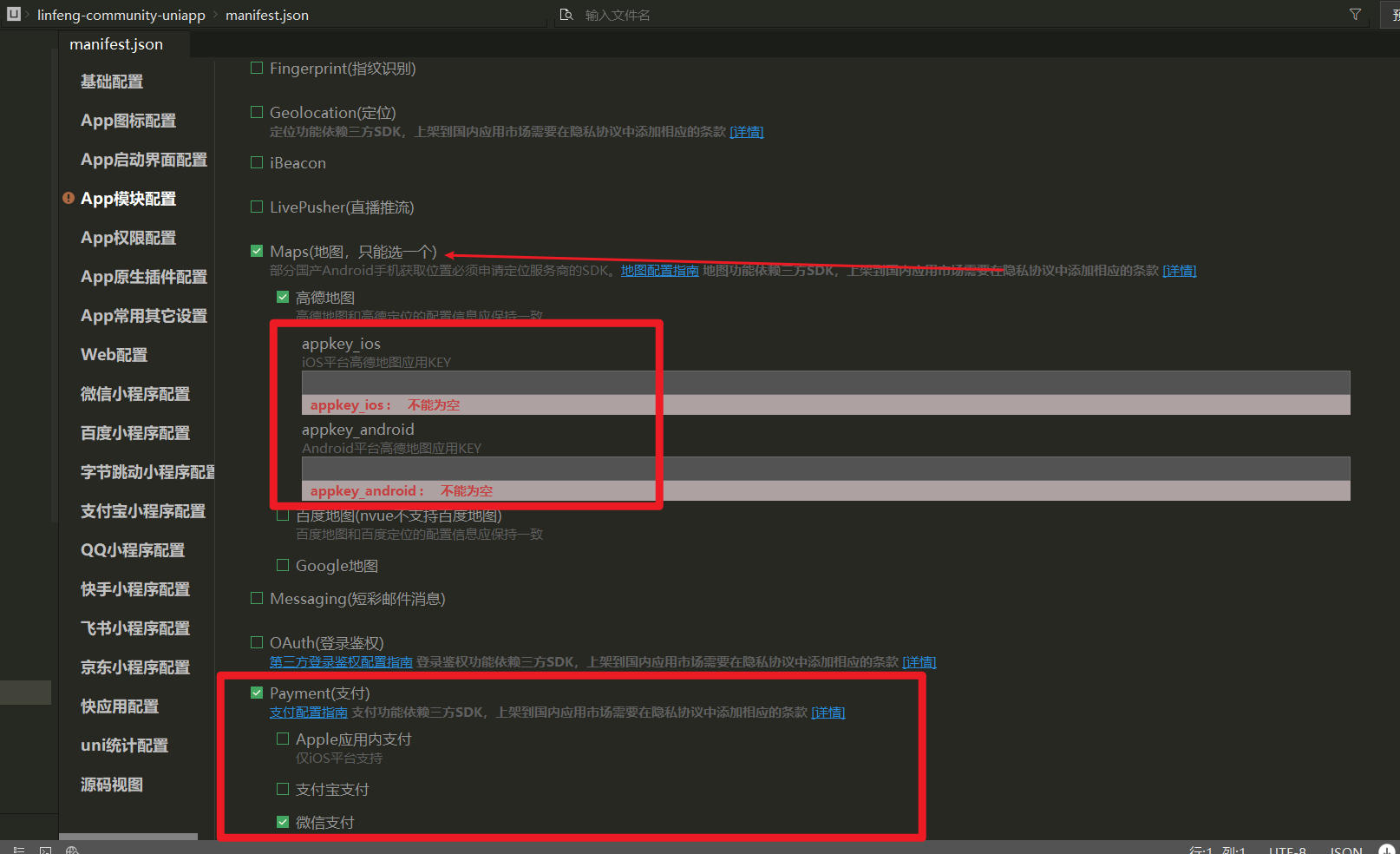Click the warning icon beside App模块配置

tap(69, 198)
